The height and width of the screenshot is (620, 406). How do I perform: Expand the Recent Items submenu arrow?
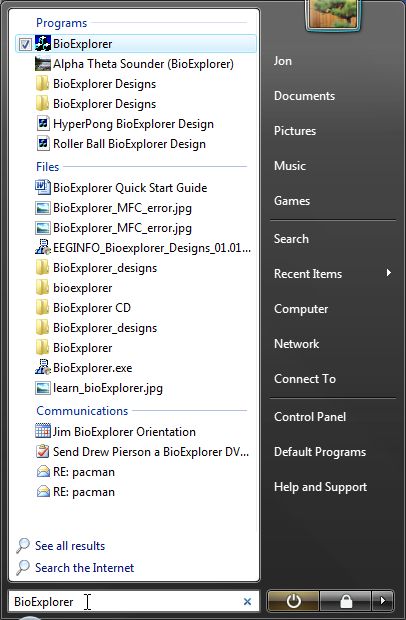pos(389,273)
